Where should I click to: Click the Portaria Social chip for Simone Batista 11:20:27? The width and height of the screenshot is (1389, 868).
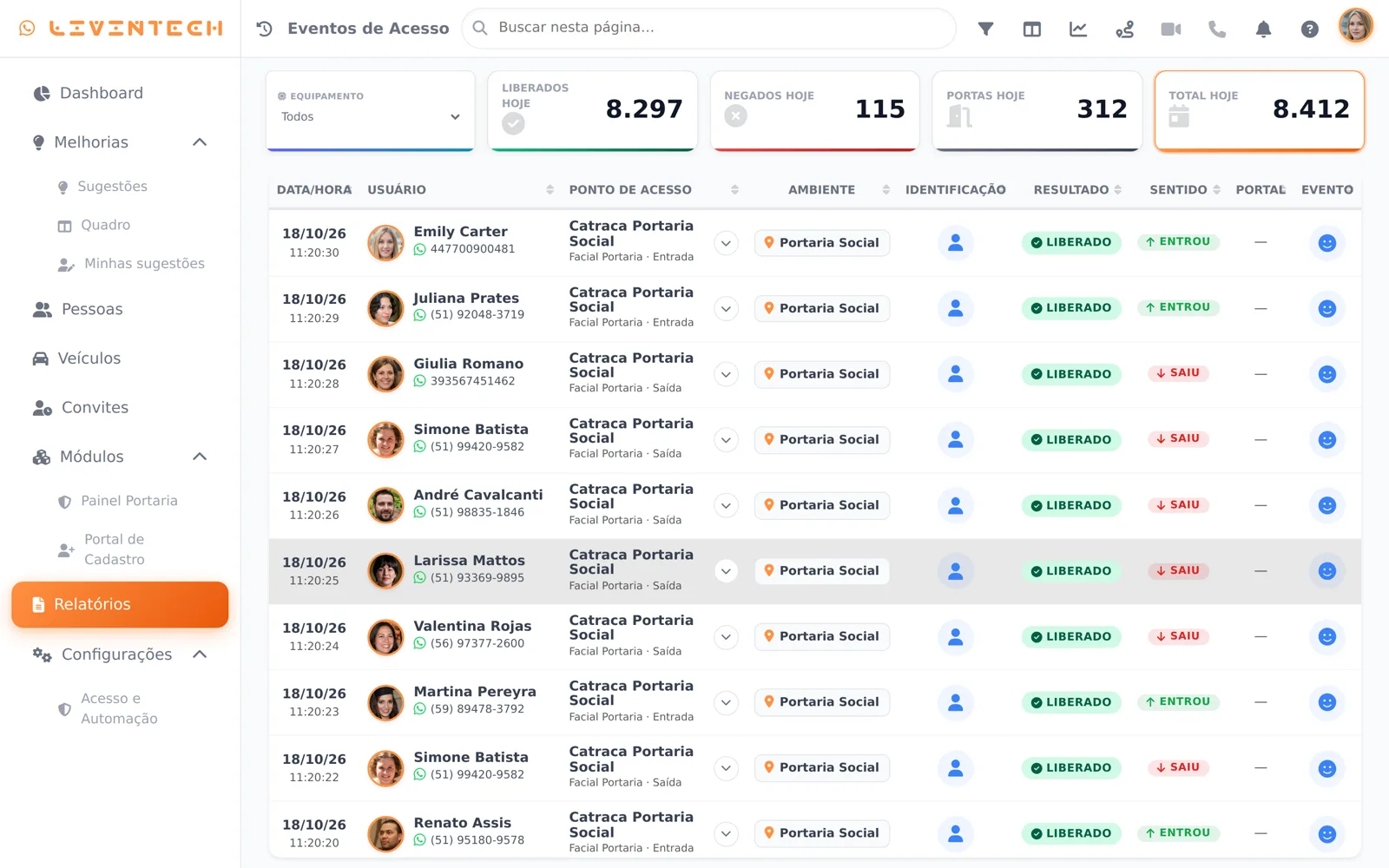(x=821, y=439)
